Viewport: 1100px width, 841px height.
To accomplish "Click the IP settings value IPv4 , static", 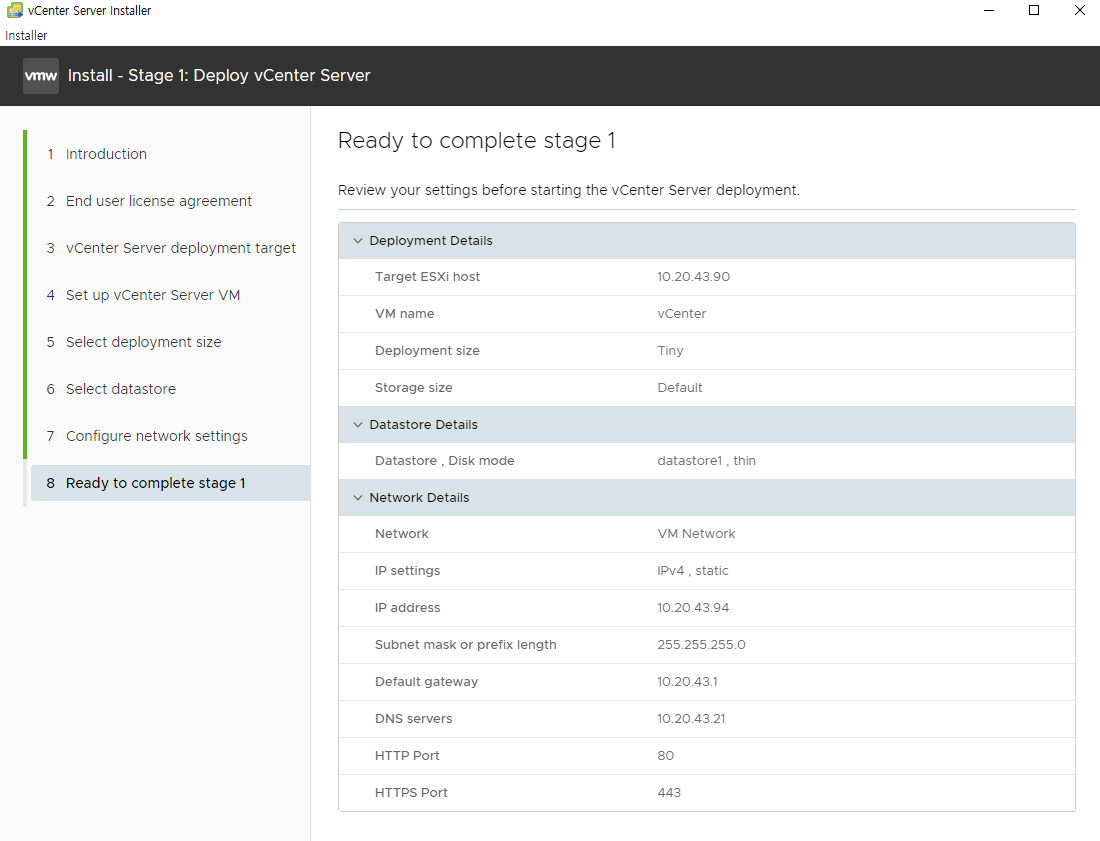I will (x=692, y=571).
